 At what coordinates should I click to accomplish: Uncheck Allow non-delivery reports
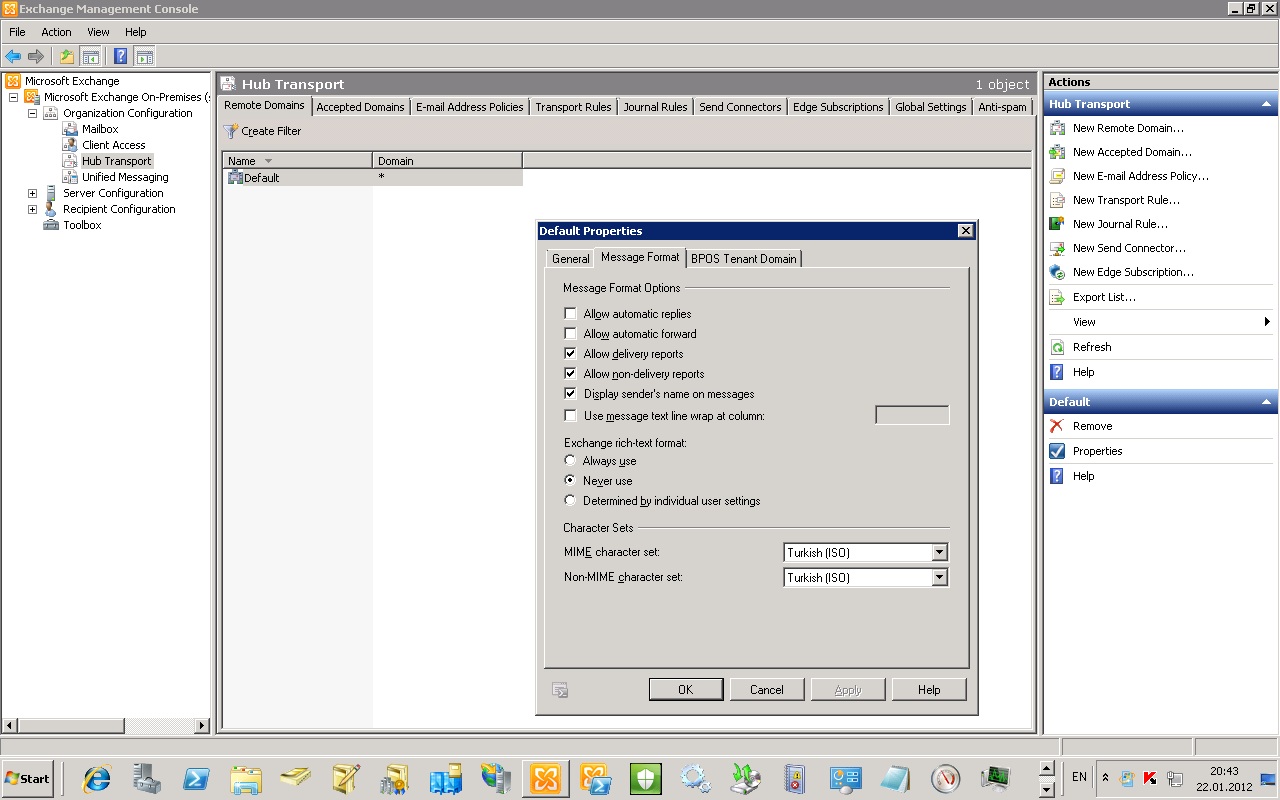tap(570, 374)
